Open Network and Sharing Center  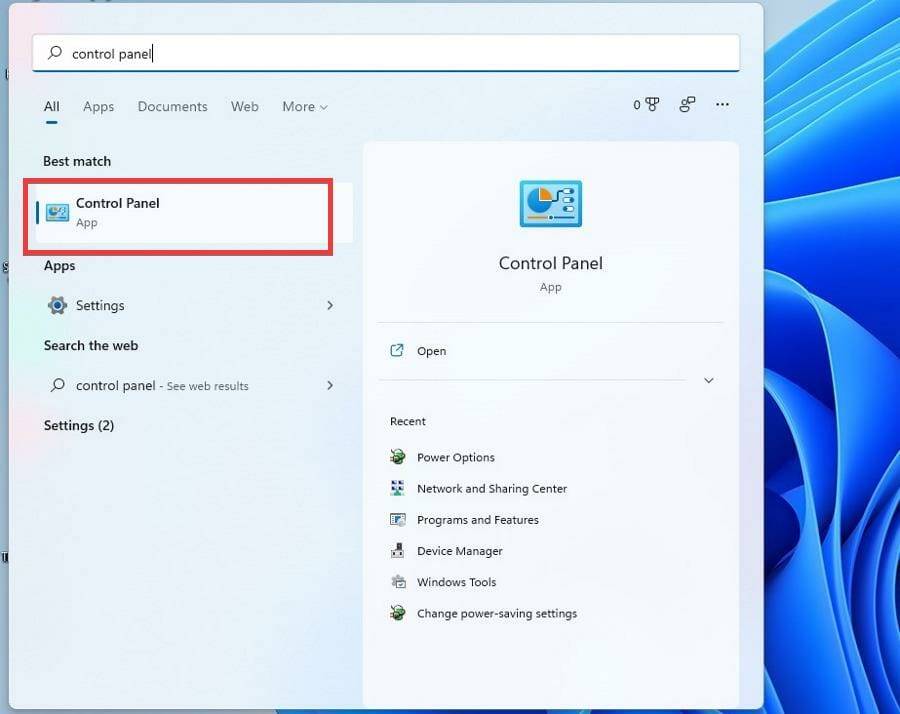(x=491, y=489)
